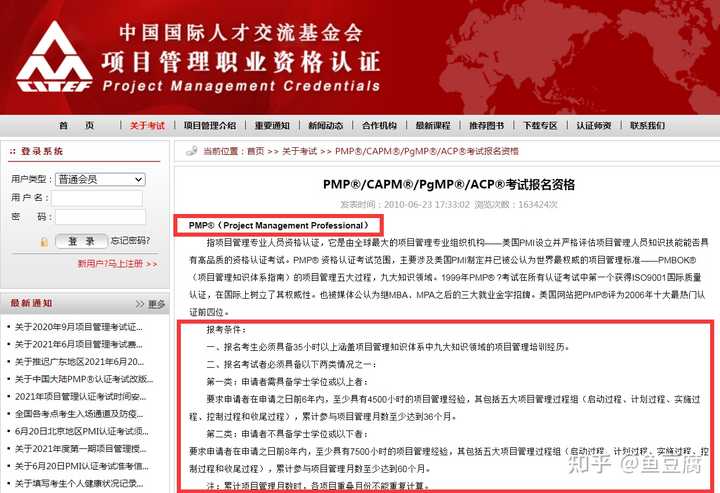
Task: Click the 报考条件: text line
Action: tap(226, 330)
